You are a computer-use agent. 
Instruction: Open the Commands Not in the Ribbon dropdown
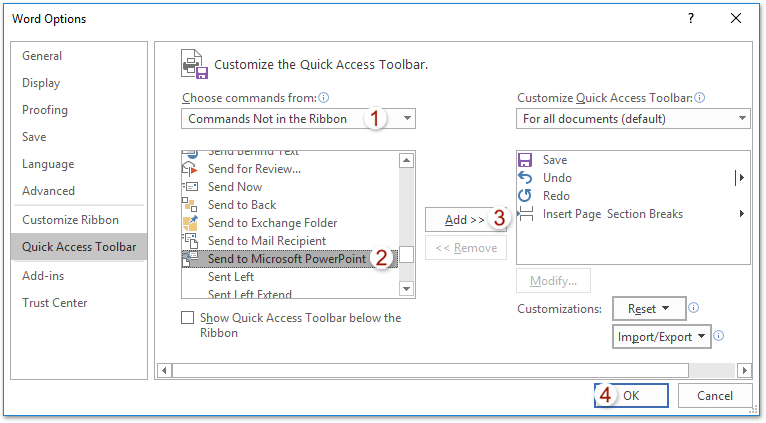[298, 119]
